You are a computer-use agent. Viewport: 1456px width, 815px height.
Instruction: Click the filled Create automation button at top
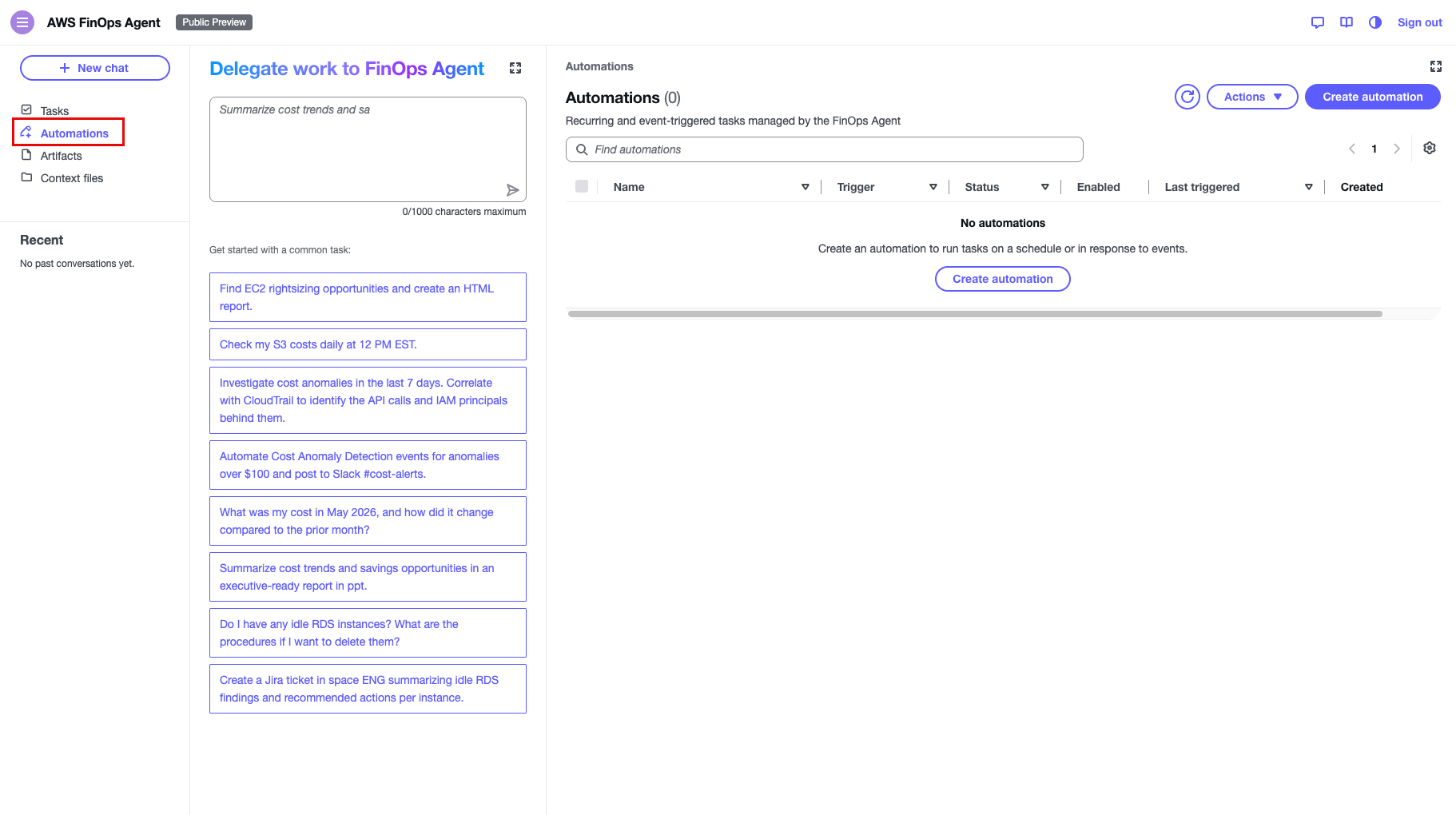pos(1372,97)
